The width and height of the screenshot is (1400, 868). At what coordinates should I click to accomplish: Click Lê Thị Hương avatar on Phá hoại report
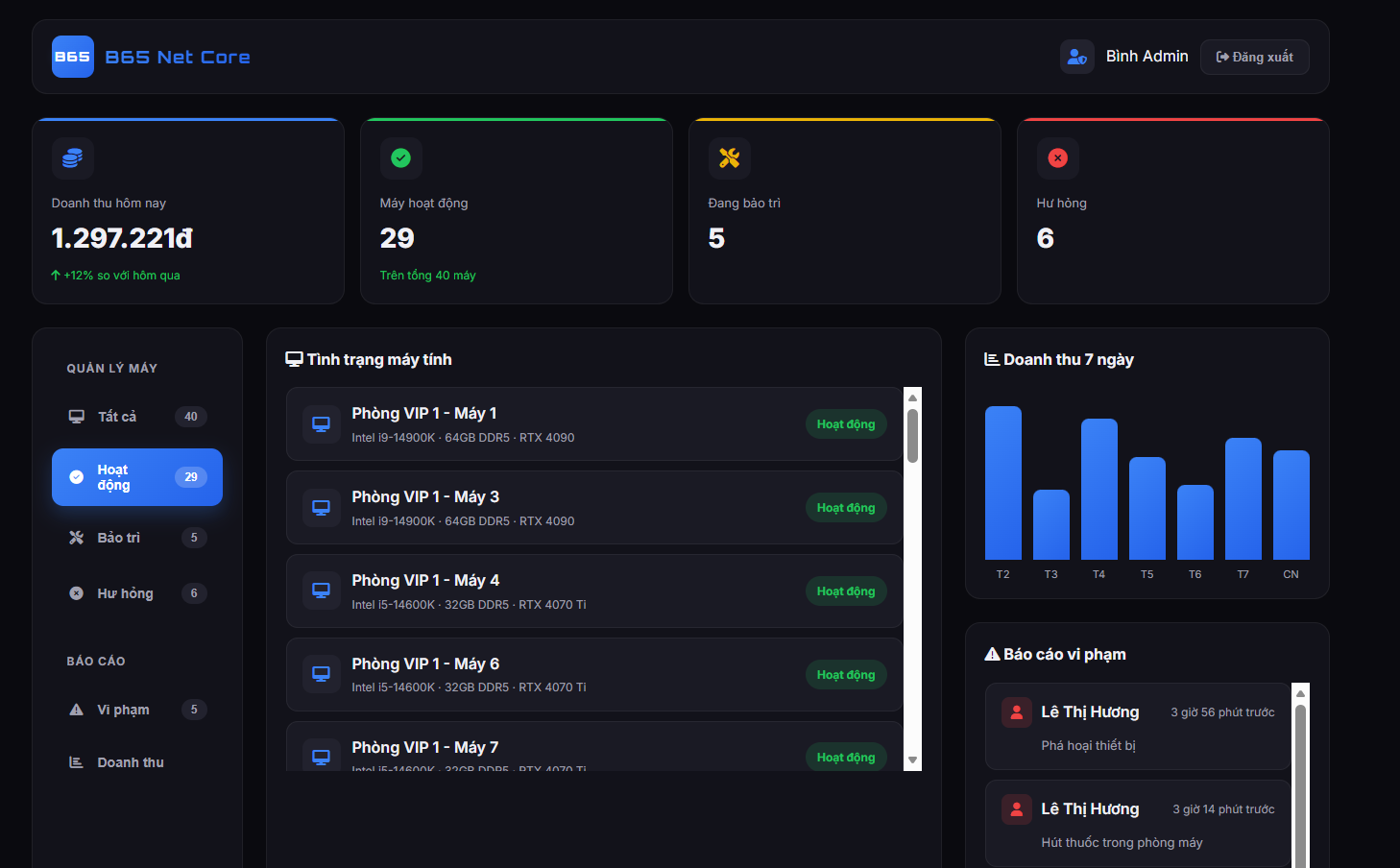[1016, 712]
